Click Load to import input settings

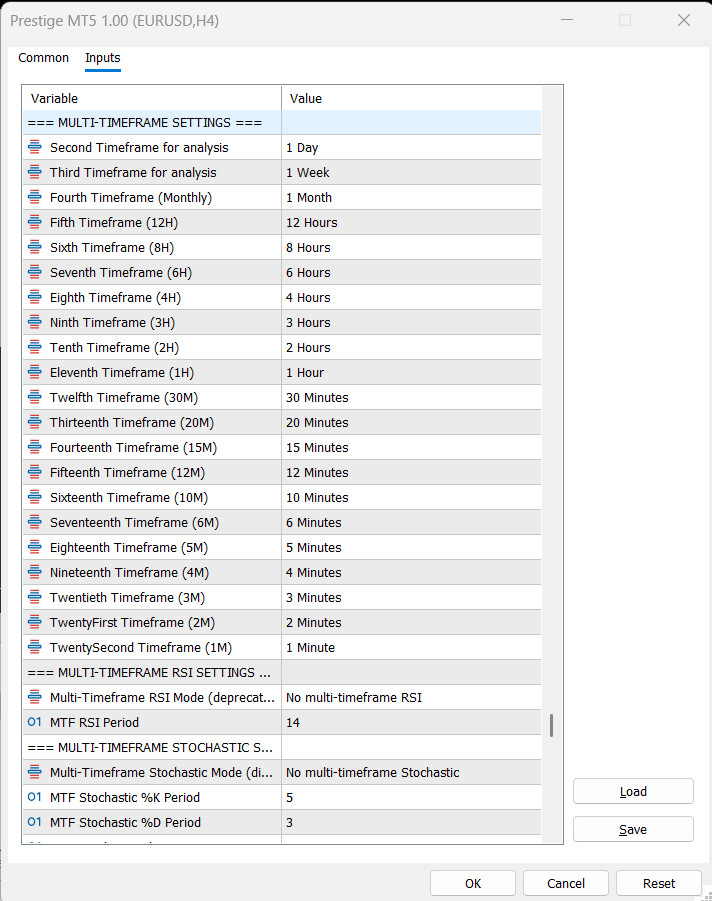[633, 791]
